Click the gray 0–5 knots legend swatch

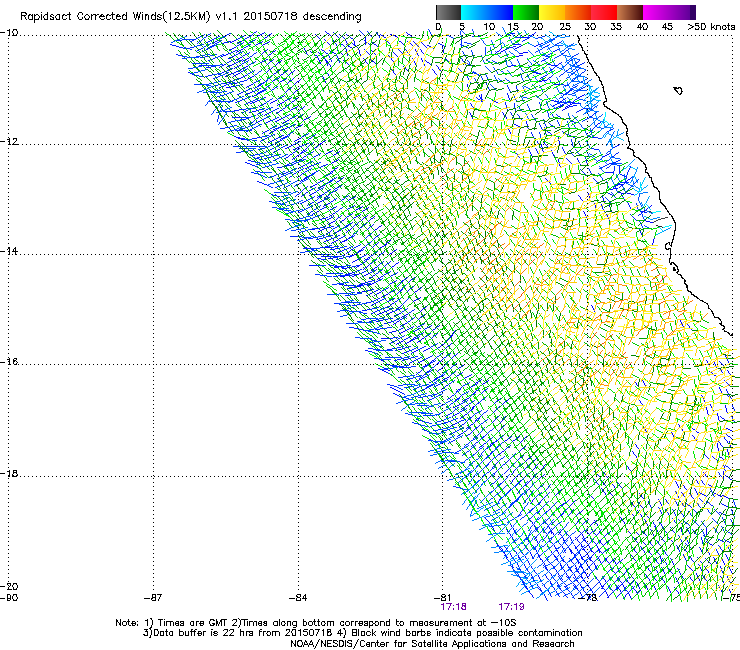448,12
